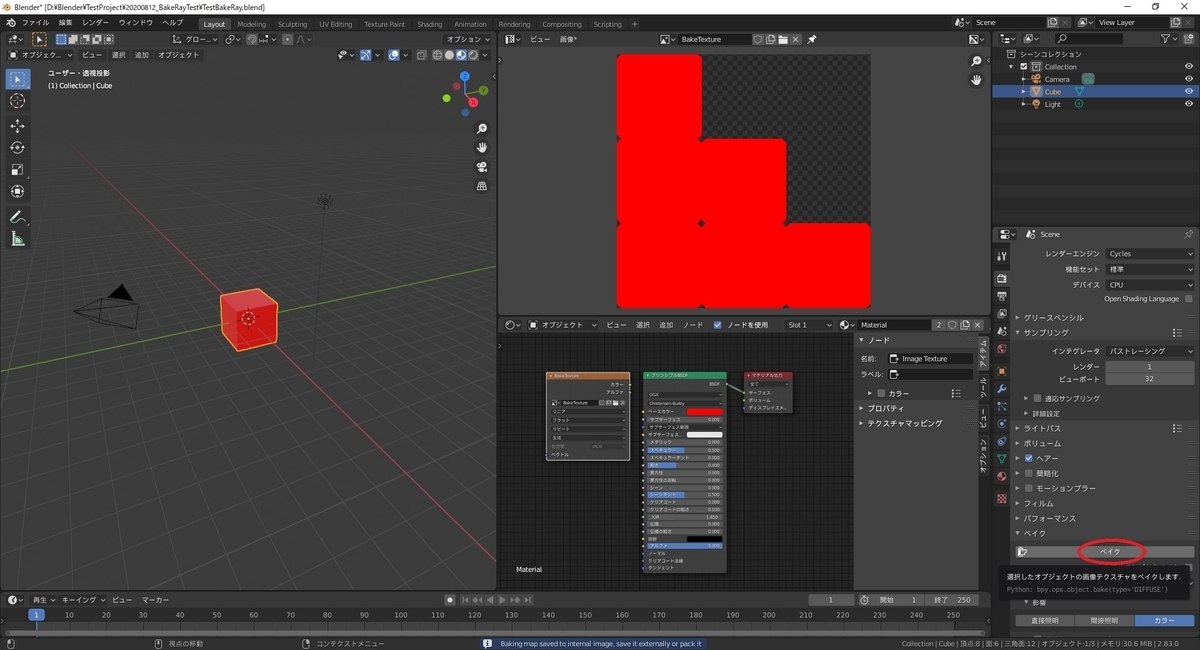Open the Tool (ツール) sidebar tab in node editor
Viewport: 1200px width, 650px height.
click(983, 386)
